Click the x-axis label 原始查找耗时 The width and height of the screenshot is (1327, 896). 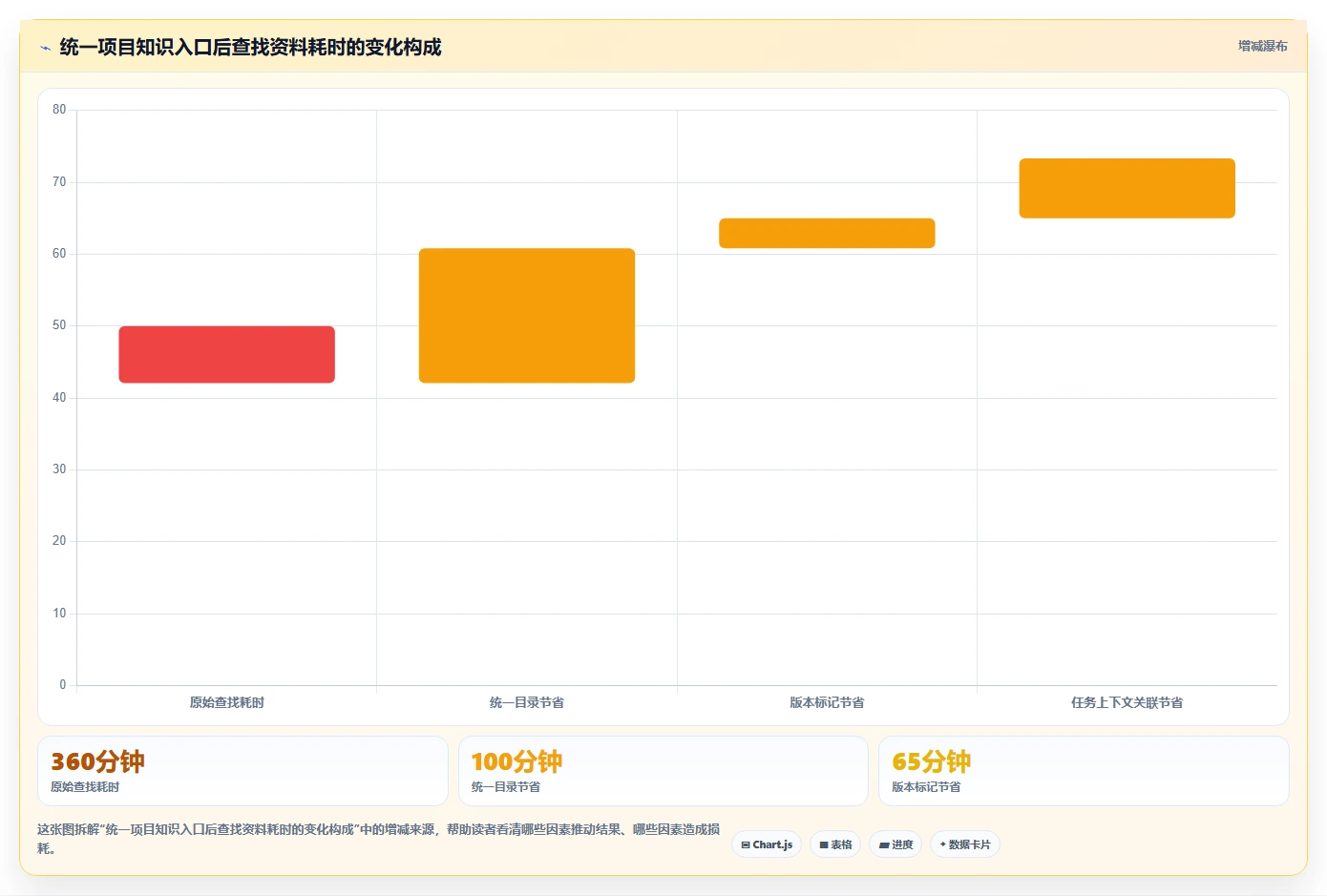pyautogui.click(x=226, y=702)
